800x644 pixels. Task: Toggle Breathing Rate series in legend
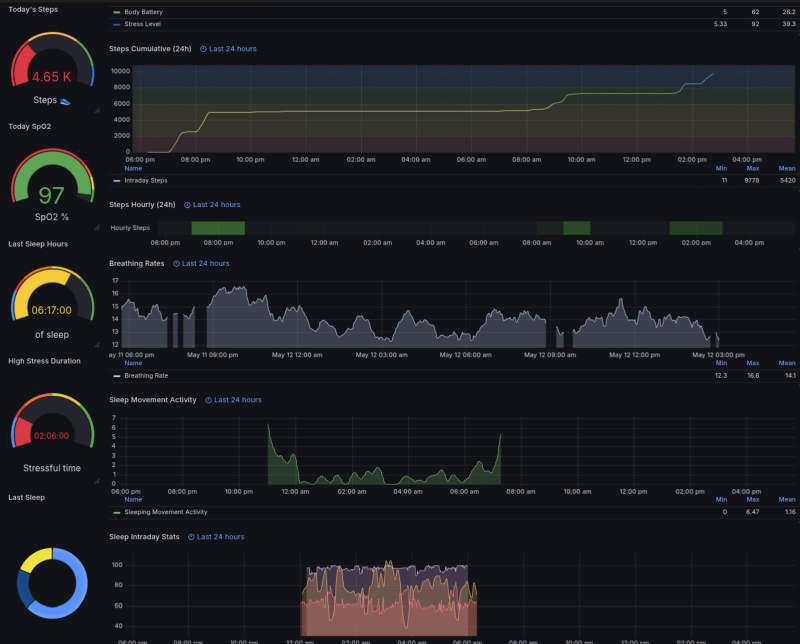click(146, 376)
